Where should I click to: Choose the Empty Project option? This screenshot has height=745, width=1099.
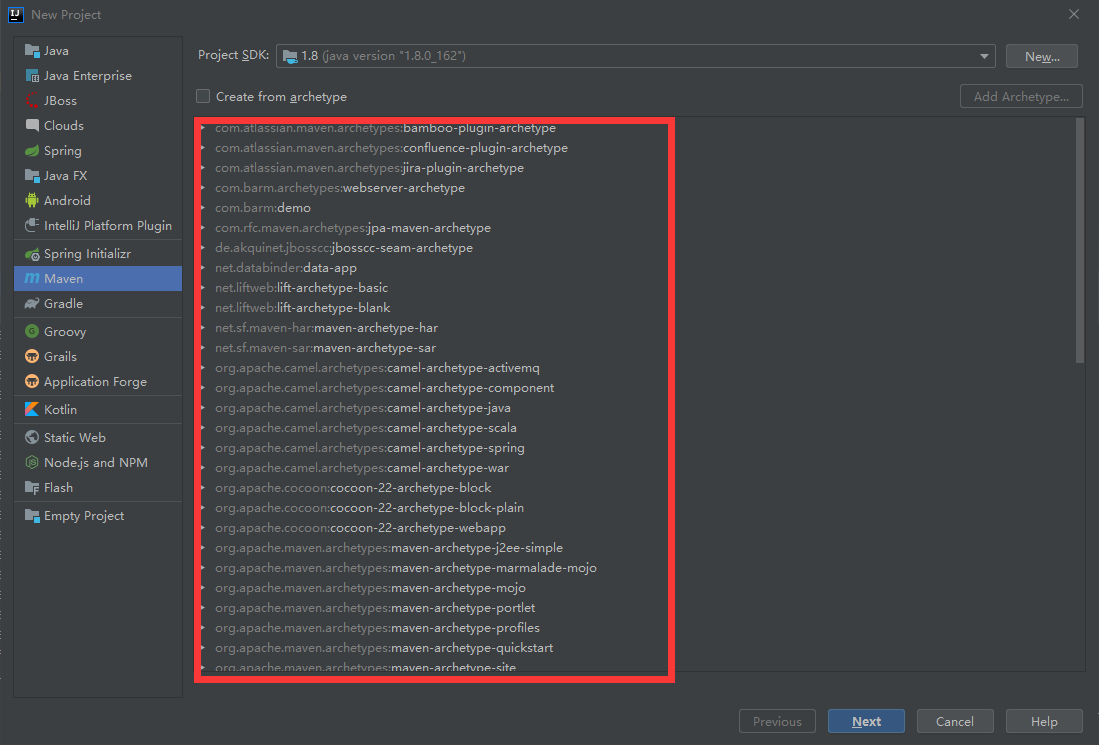pos(98,516)
